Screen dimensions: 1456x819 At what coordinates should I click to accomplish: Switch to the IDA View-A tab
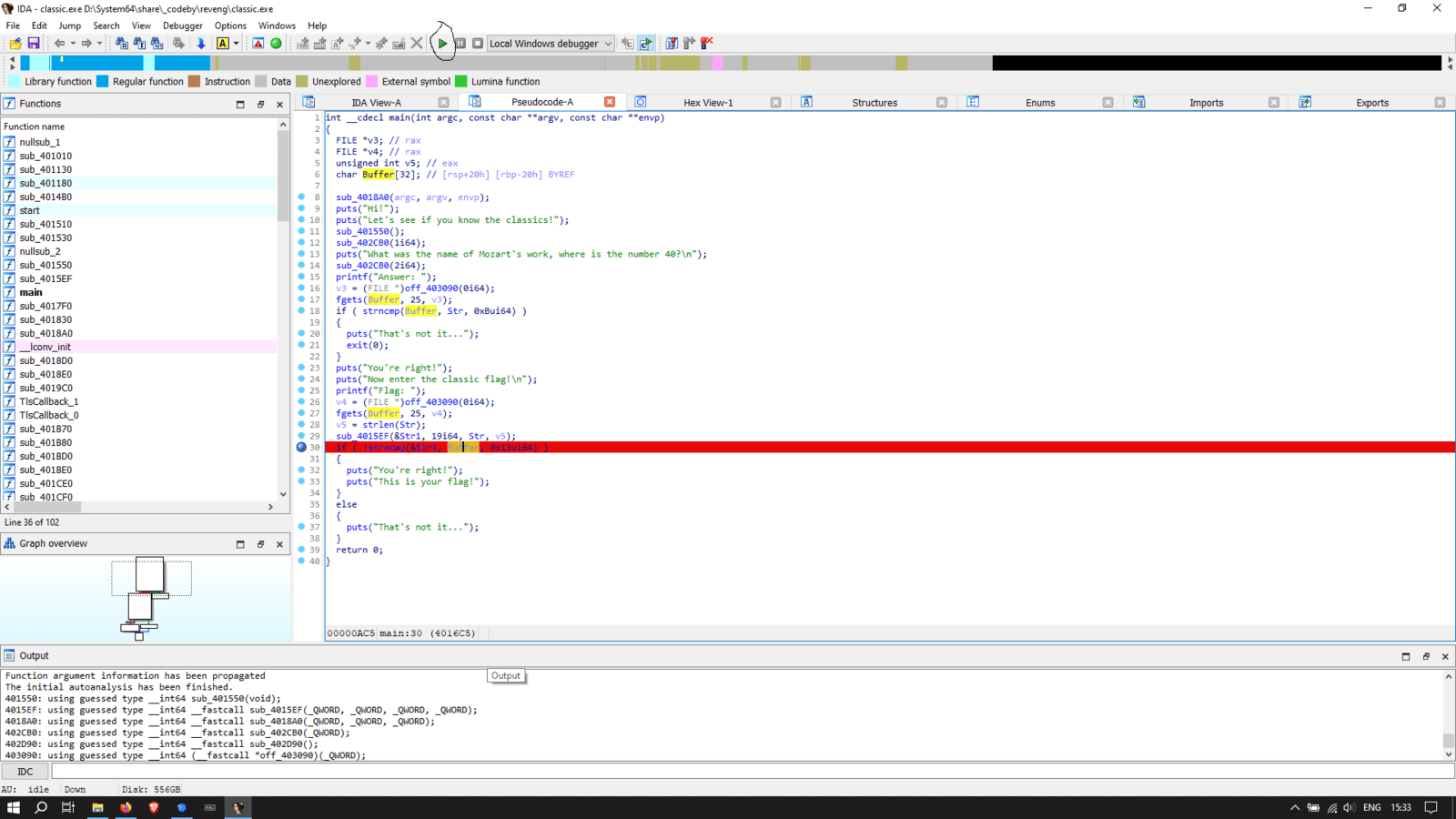coord(376,103)
